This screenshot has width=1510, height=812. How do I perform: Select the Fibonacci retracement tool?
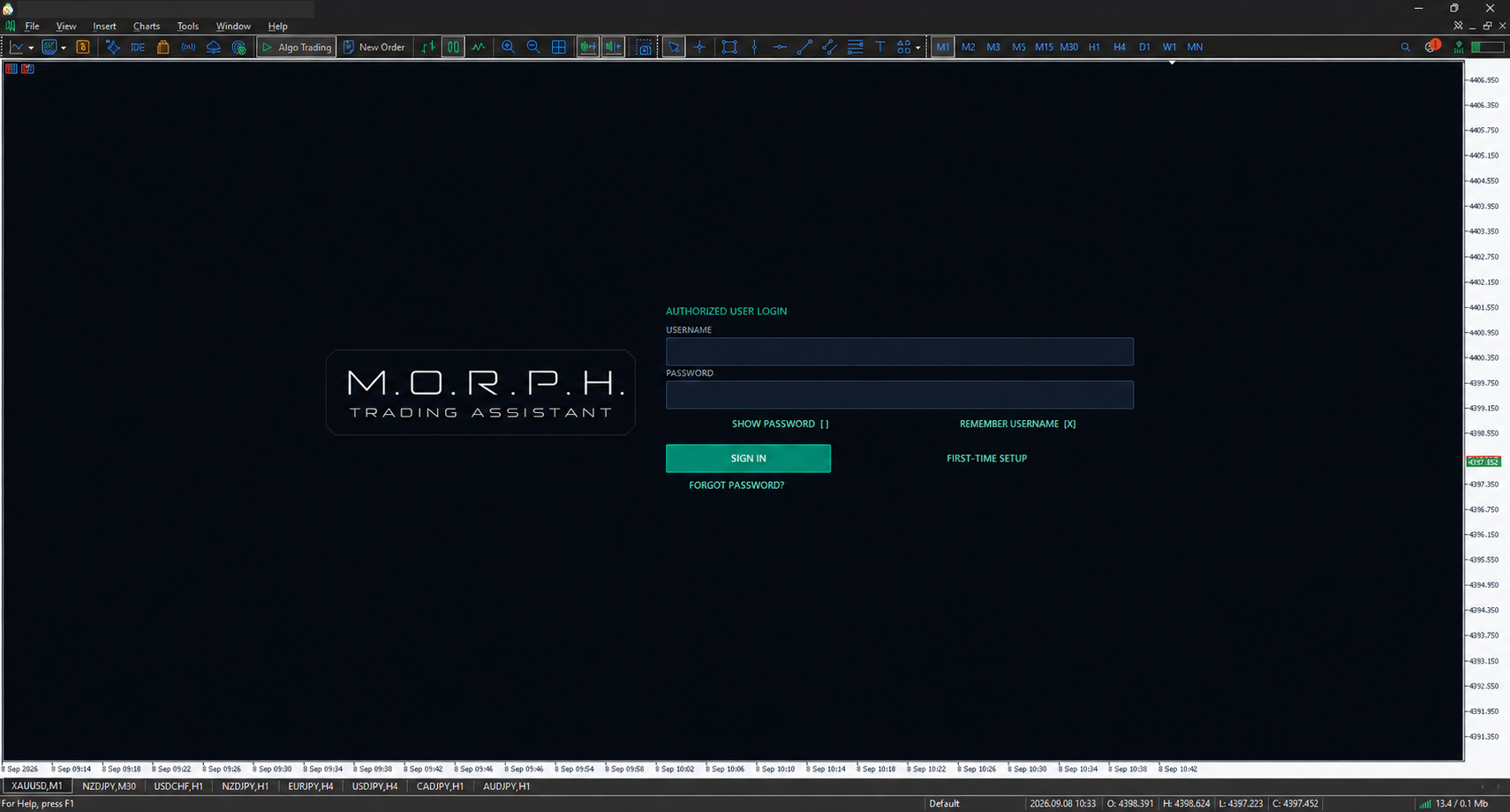[855, 47]
